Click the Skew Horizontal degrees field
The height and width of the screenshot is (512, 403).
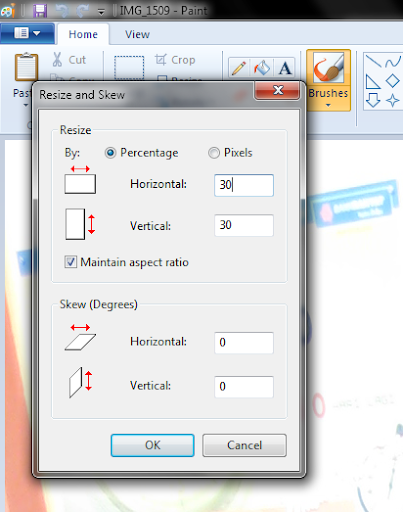pos(244,343)
